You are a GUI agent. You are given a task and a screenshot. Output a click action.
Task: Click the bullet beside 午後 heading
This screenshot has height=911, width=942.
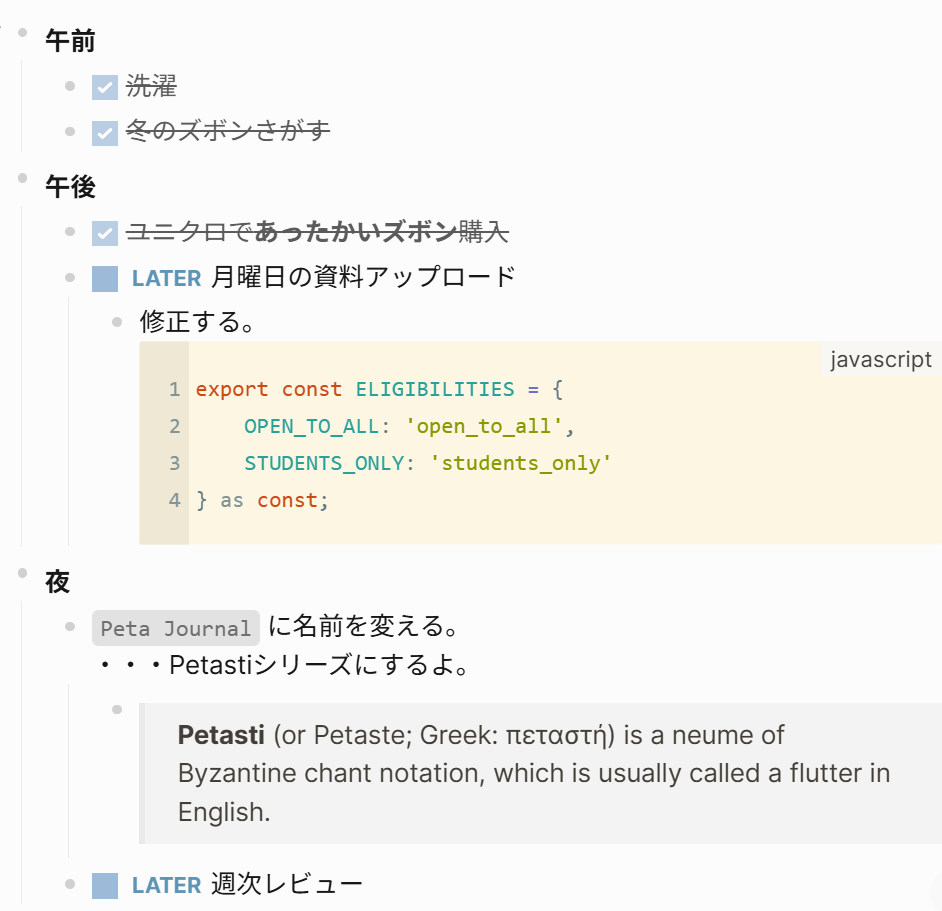click(23, 178)
